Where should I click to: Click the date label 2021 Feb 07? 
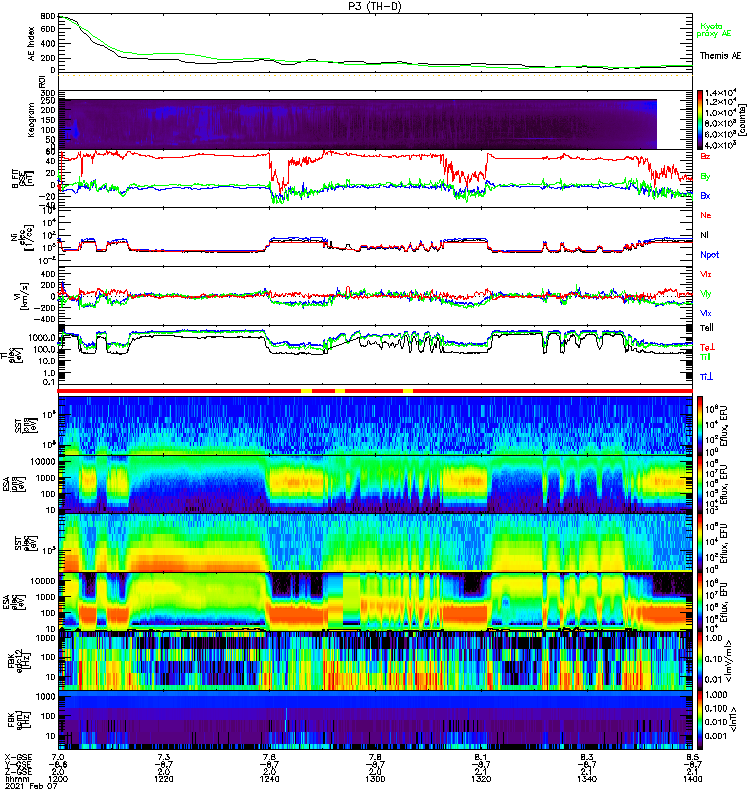click(x=31, y=787)
